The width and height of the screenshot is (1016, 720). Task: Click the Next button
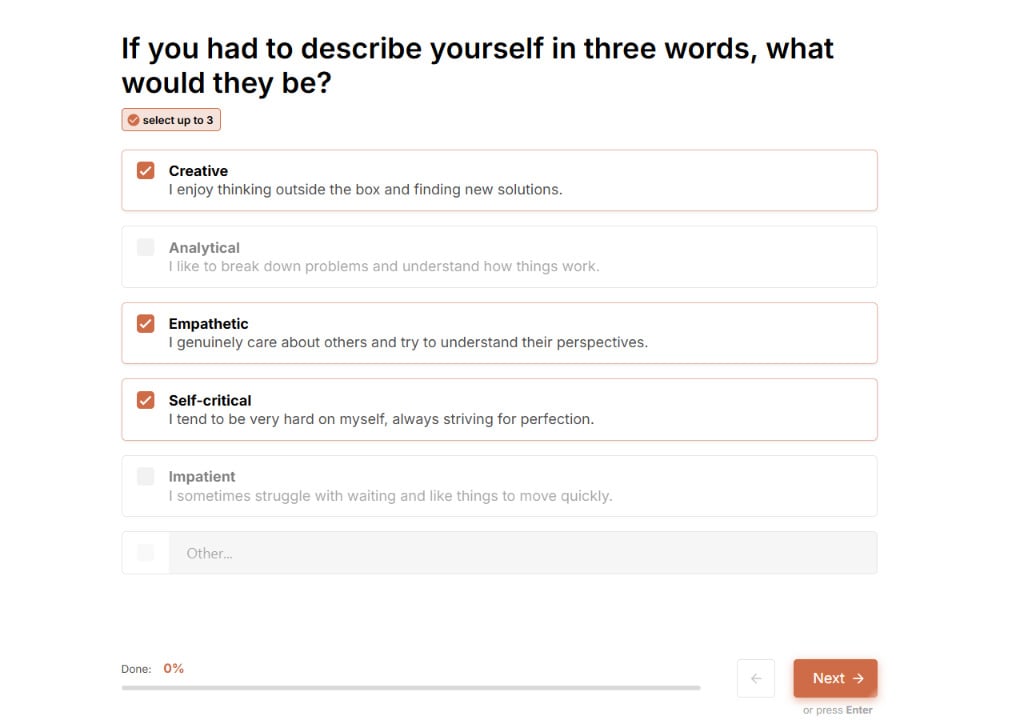(835, 678)
